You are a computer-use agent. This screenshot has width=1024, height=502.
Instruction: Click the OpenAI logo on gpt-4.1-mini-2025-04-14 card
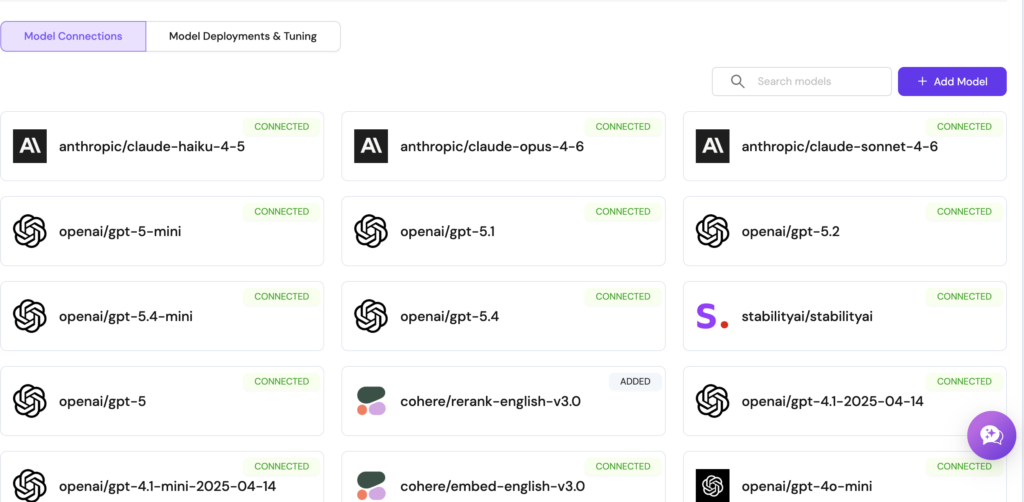coord(30,486)
